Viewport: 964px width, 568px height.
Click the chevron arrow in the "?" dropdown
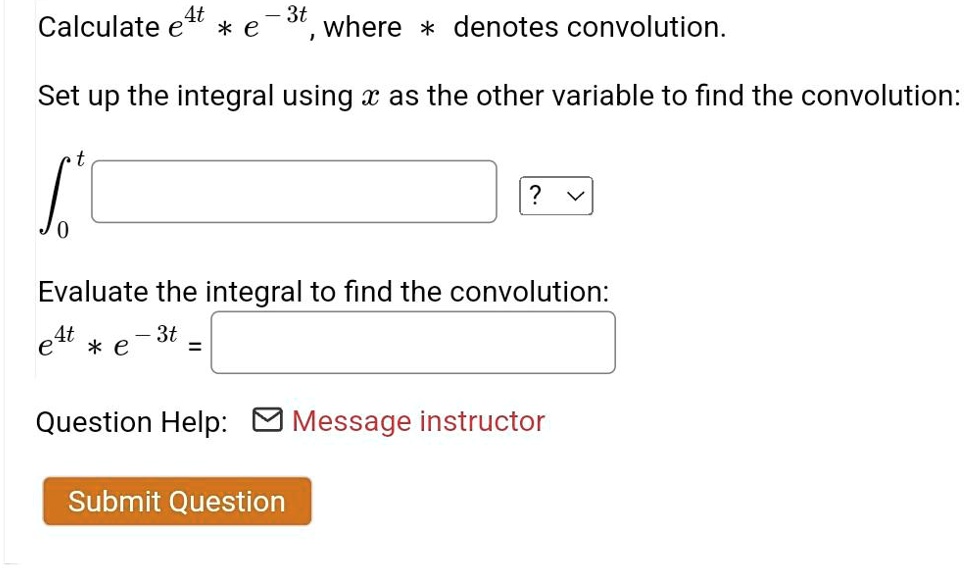pos(575,197)
